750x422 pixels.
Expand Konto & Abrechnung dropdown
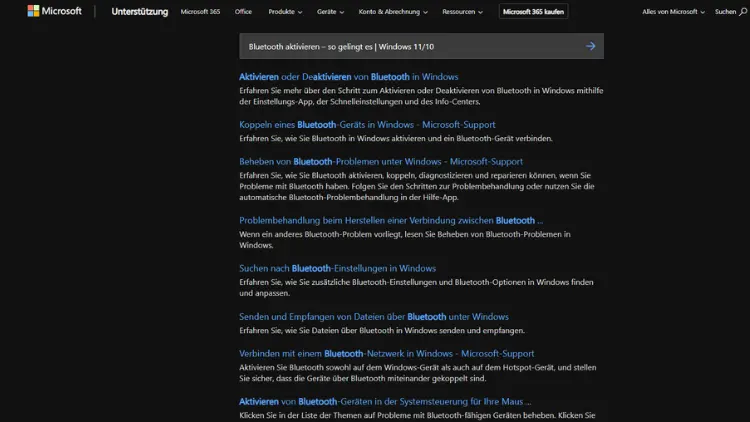pyautogui.click(x=393, y=11)
